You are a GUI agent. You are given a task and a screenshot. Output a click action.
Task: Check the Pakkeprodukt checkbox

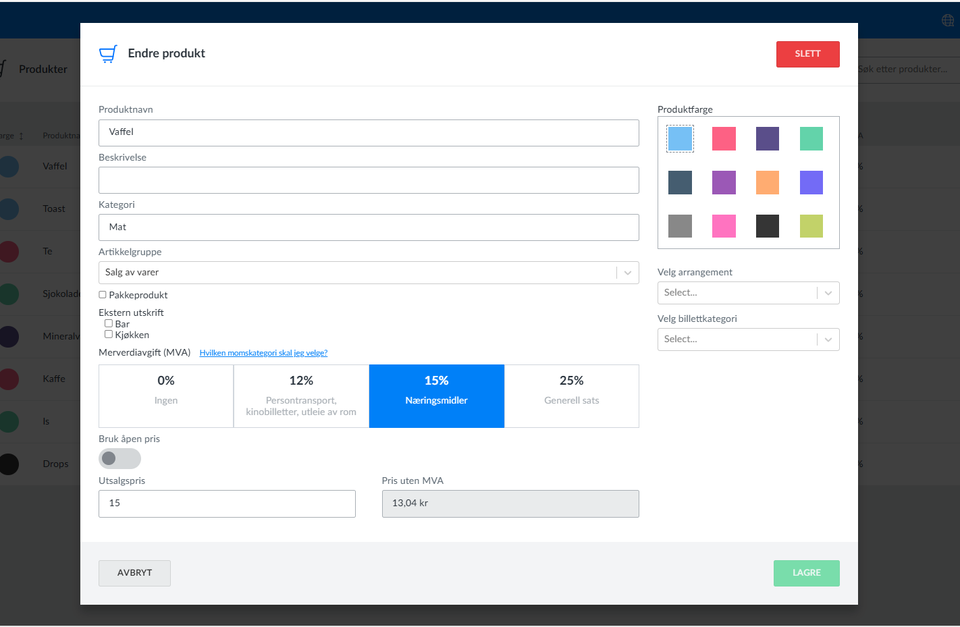click(103, 295)
